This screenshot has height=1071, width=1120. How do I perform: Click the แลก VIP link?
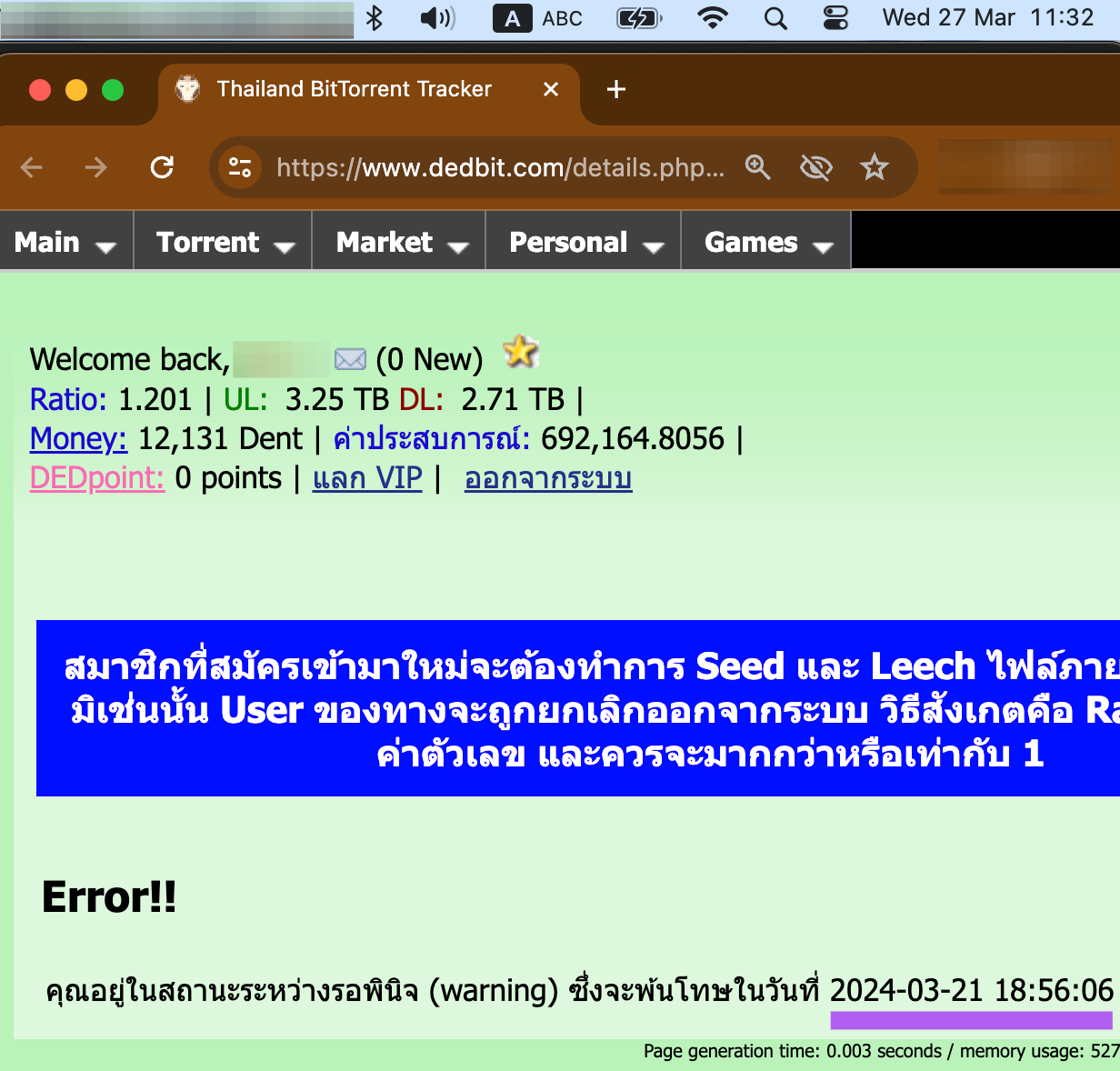[367, 478]
